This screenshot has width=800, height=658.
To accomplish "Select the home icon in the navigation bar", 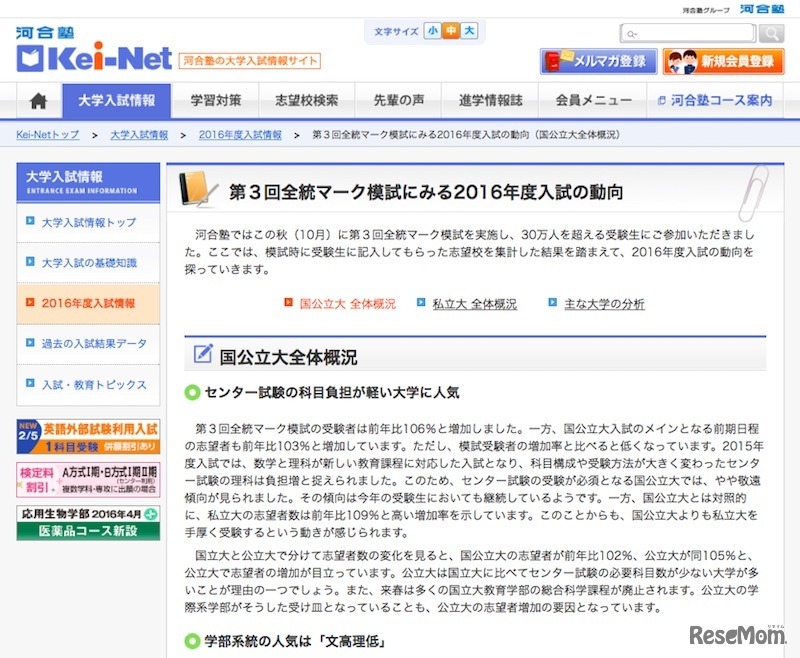I will 37,102.
